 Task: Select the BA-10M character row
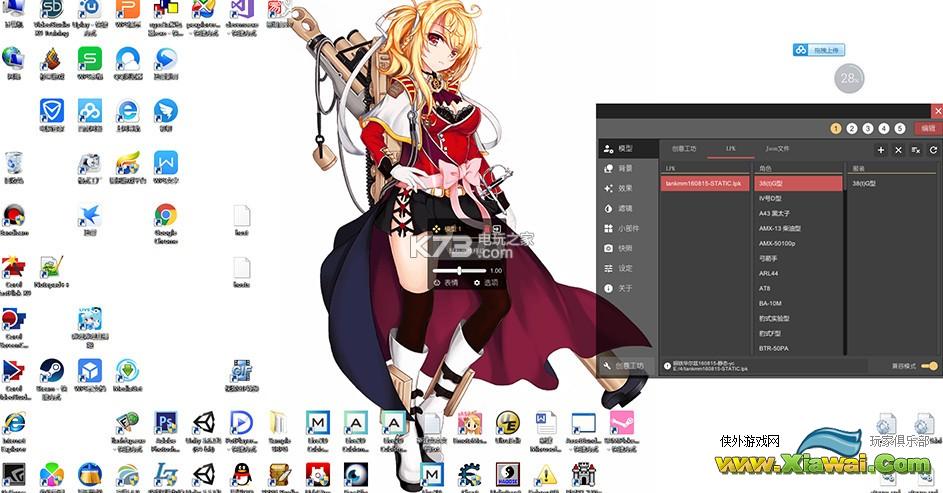[798, 304]
